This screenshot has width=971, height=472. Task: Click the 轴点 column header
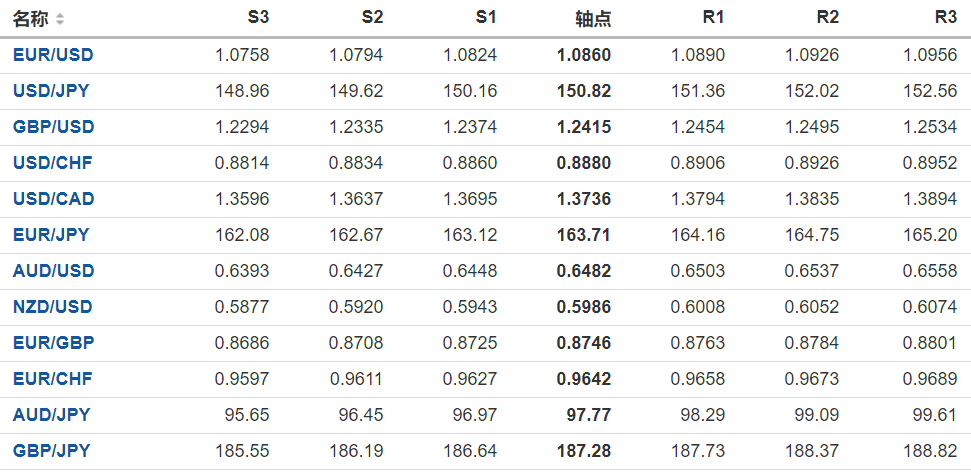(593, 18)
